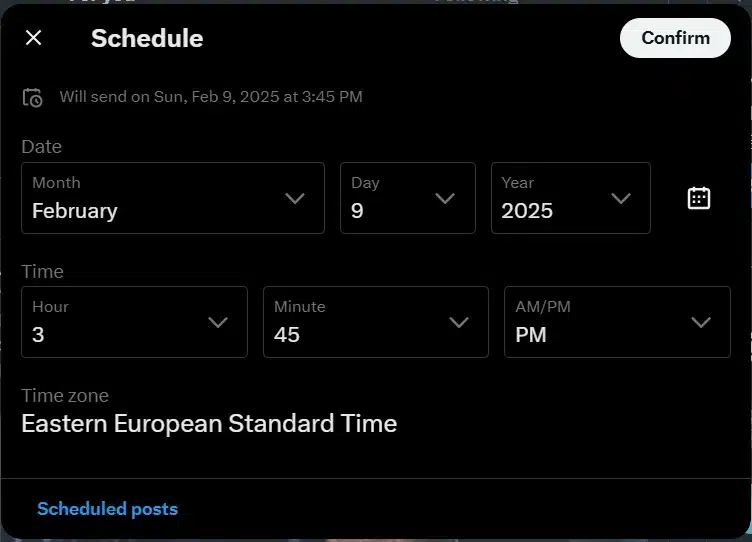Open the Hour dropdown showing 3
Image resolution: width=752 pixels, height=542 pixels.
135,322
